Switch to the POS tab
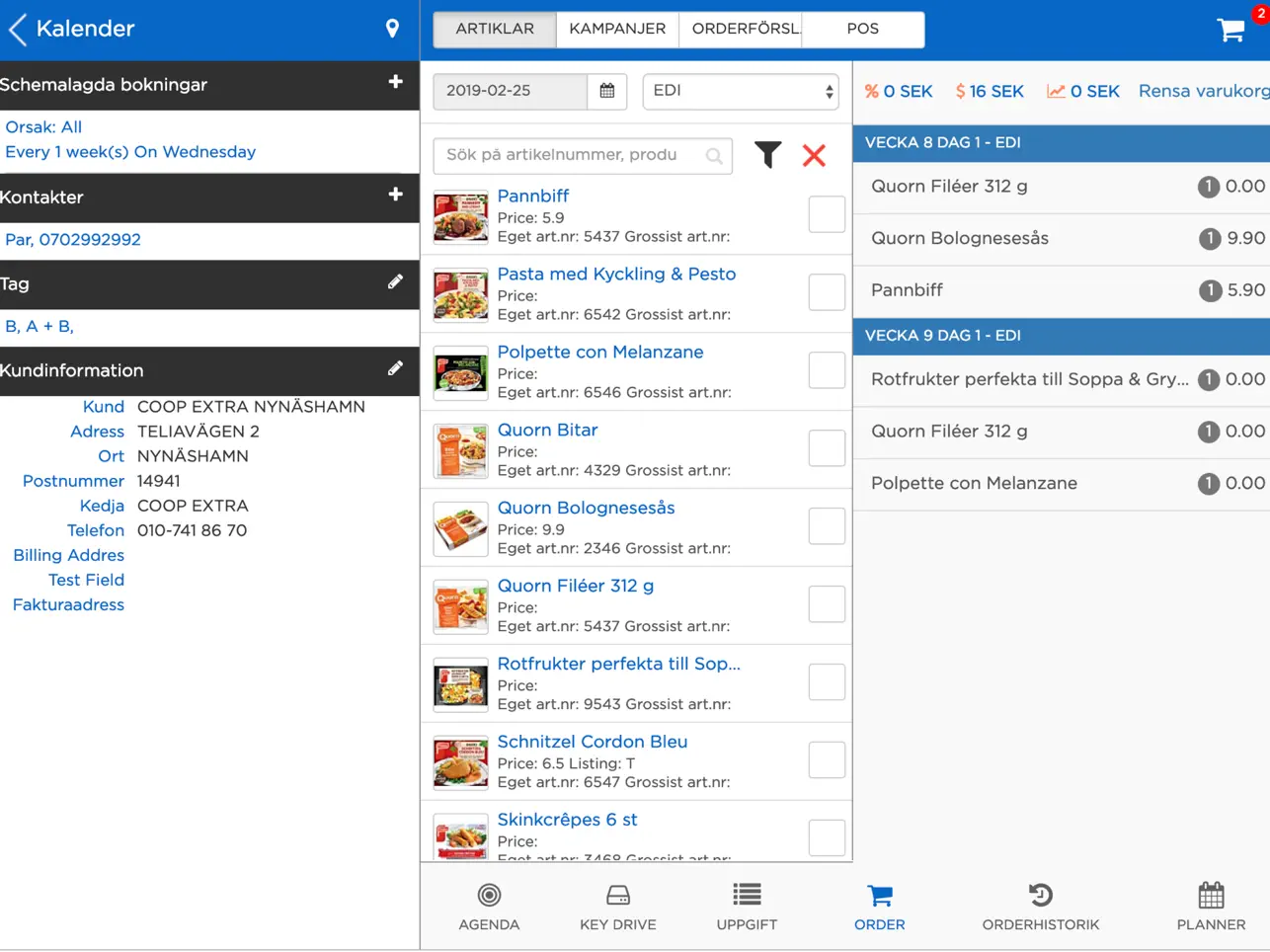Screen dimensions: 1270x952 [x=863, y=29]
